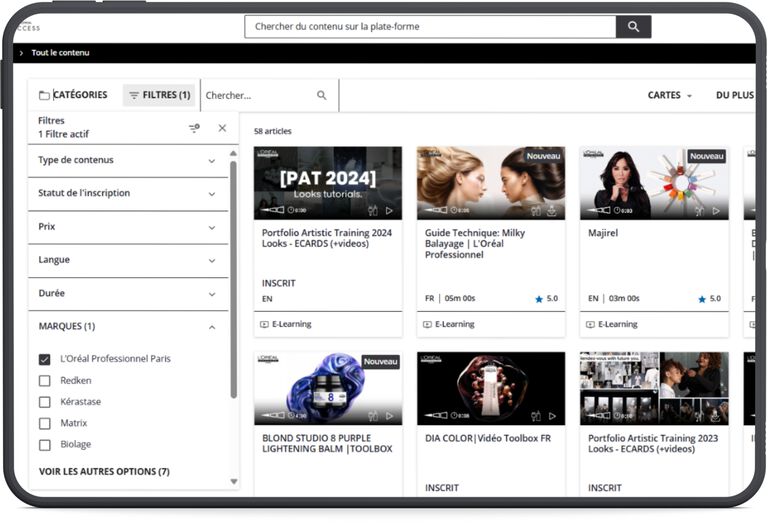Click the filter panel vertical scrollbar
Image resolution: width=768 pixels, height=524 pixels.
[234, 279]
